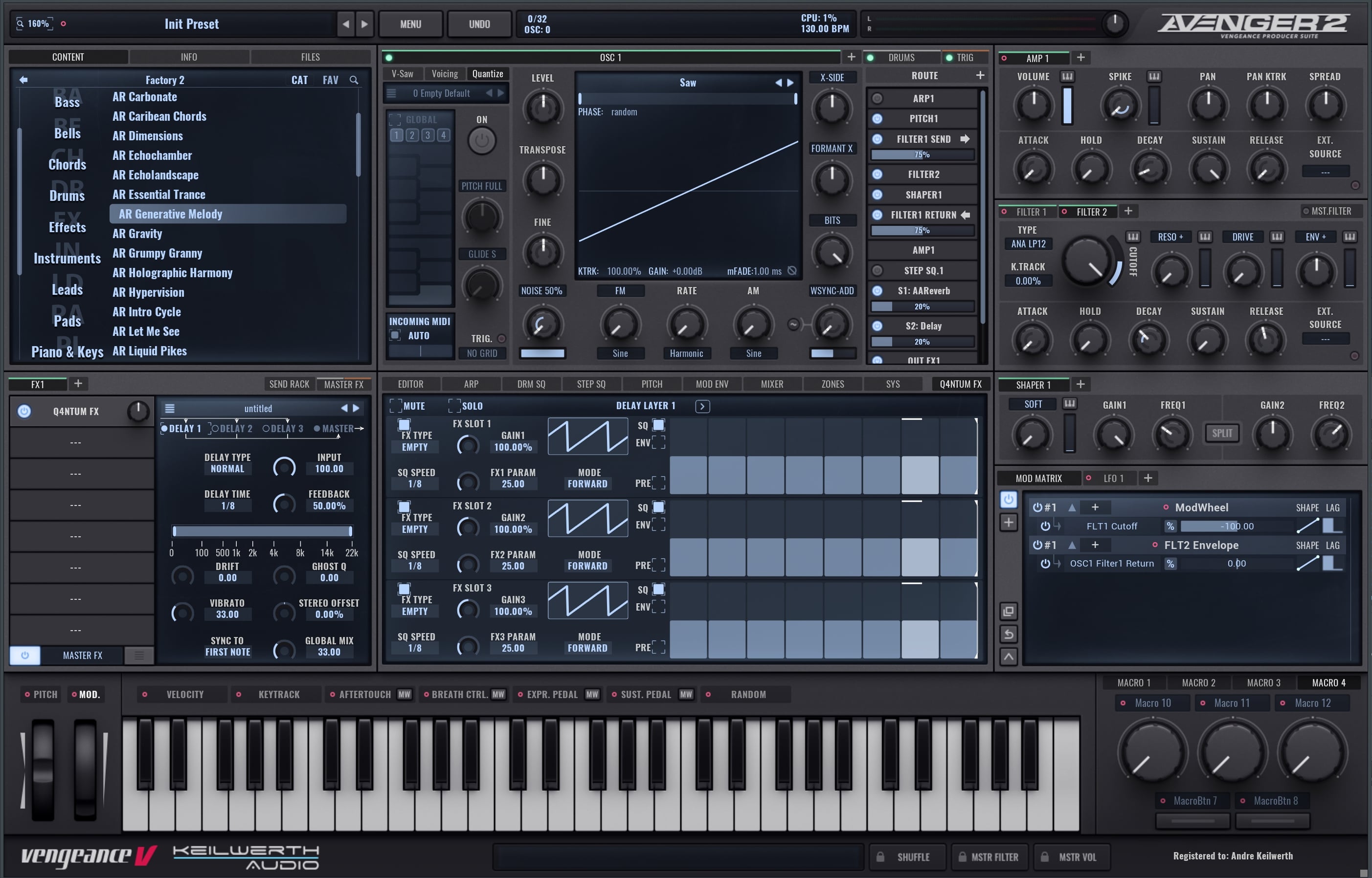This screenshot has width=1372, height=878.
Task: Open the SEND RACK tab
Action: coord(289,384)
